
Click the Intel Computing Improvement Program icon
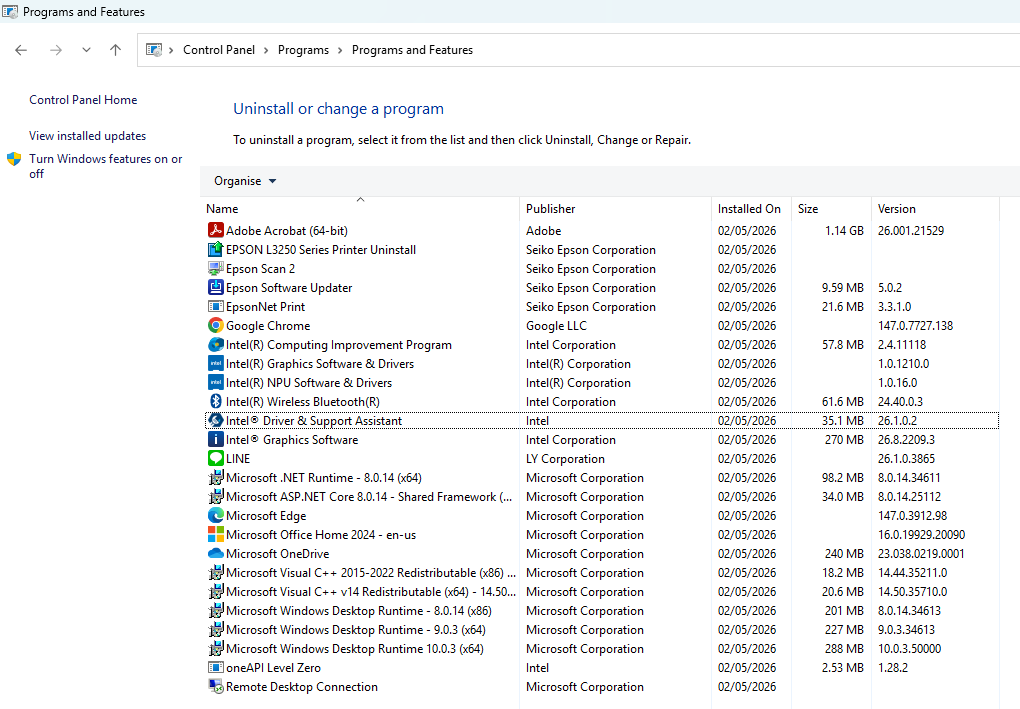point(215,344)
